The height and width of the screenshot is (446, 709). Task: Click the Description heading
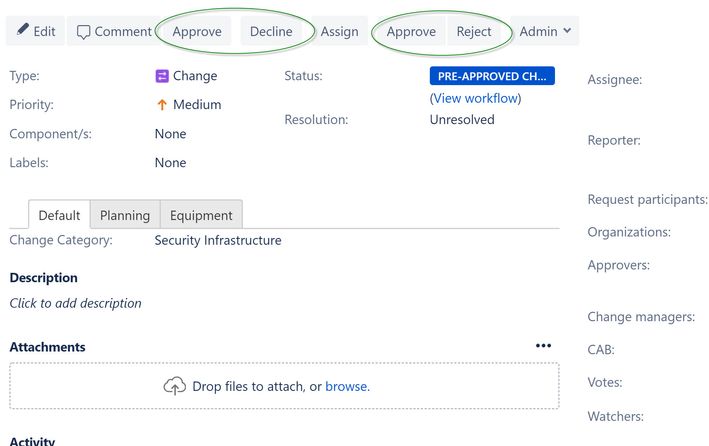pos(43,278)
